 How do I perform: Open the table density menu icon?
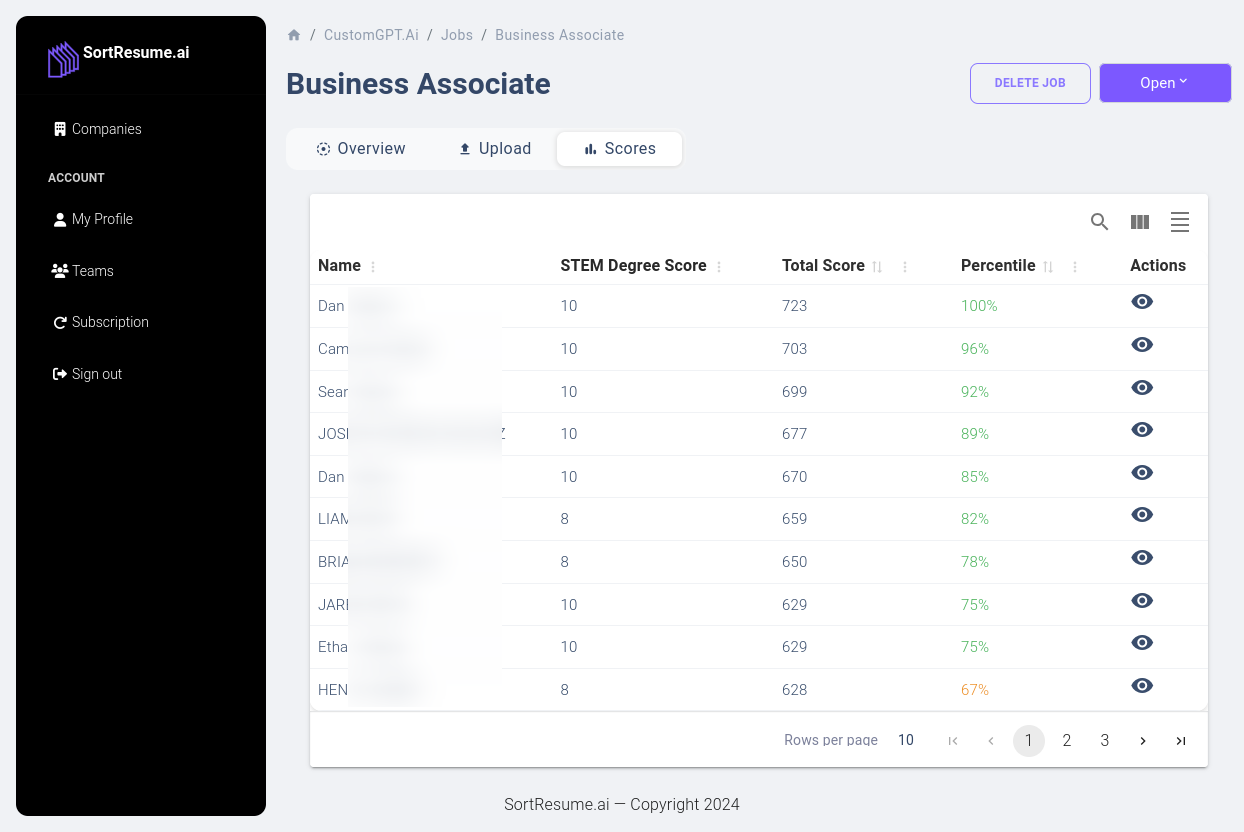point(1180,222)
